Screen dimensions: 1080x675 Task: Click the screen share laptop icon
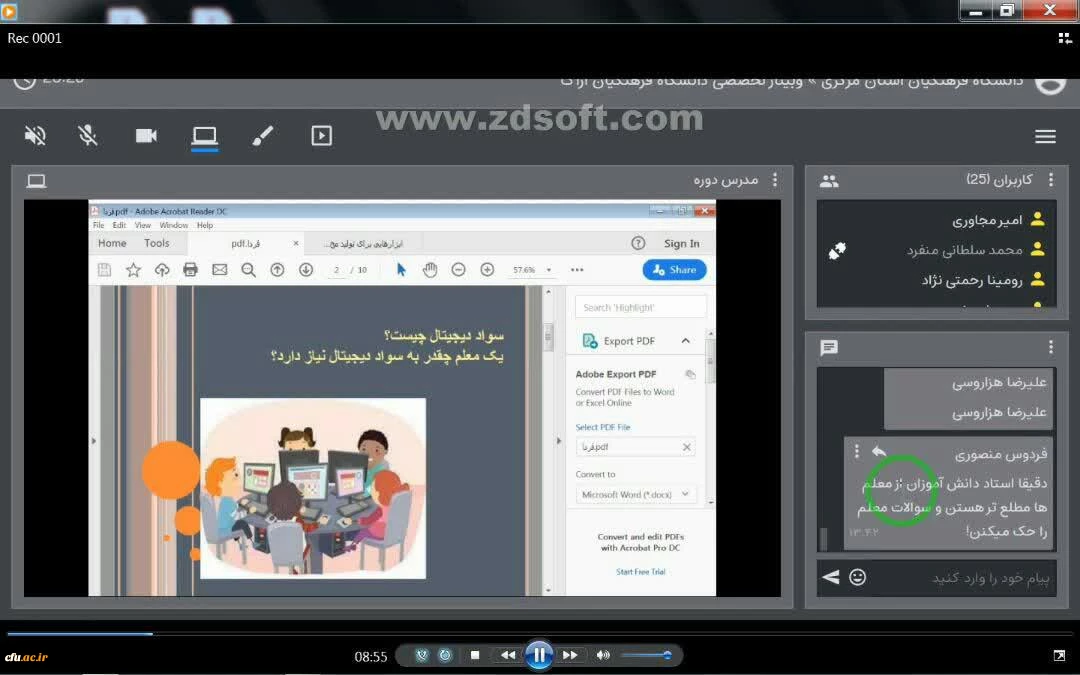204,136
